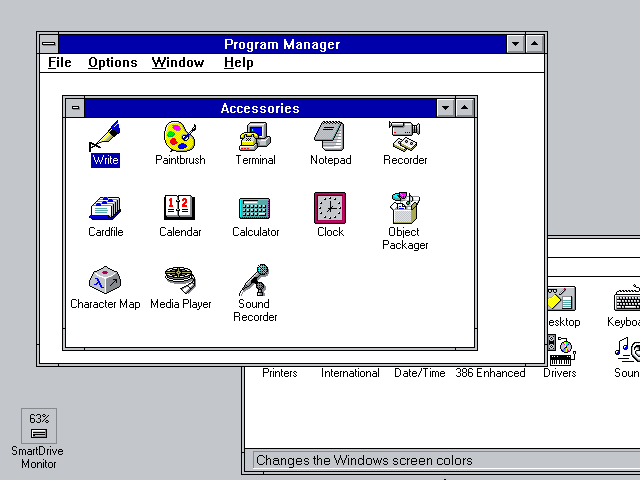Screen dimensions: 640x480
Task: Select the Character Map icon
Action: [x=105, y=280]
